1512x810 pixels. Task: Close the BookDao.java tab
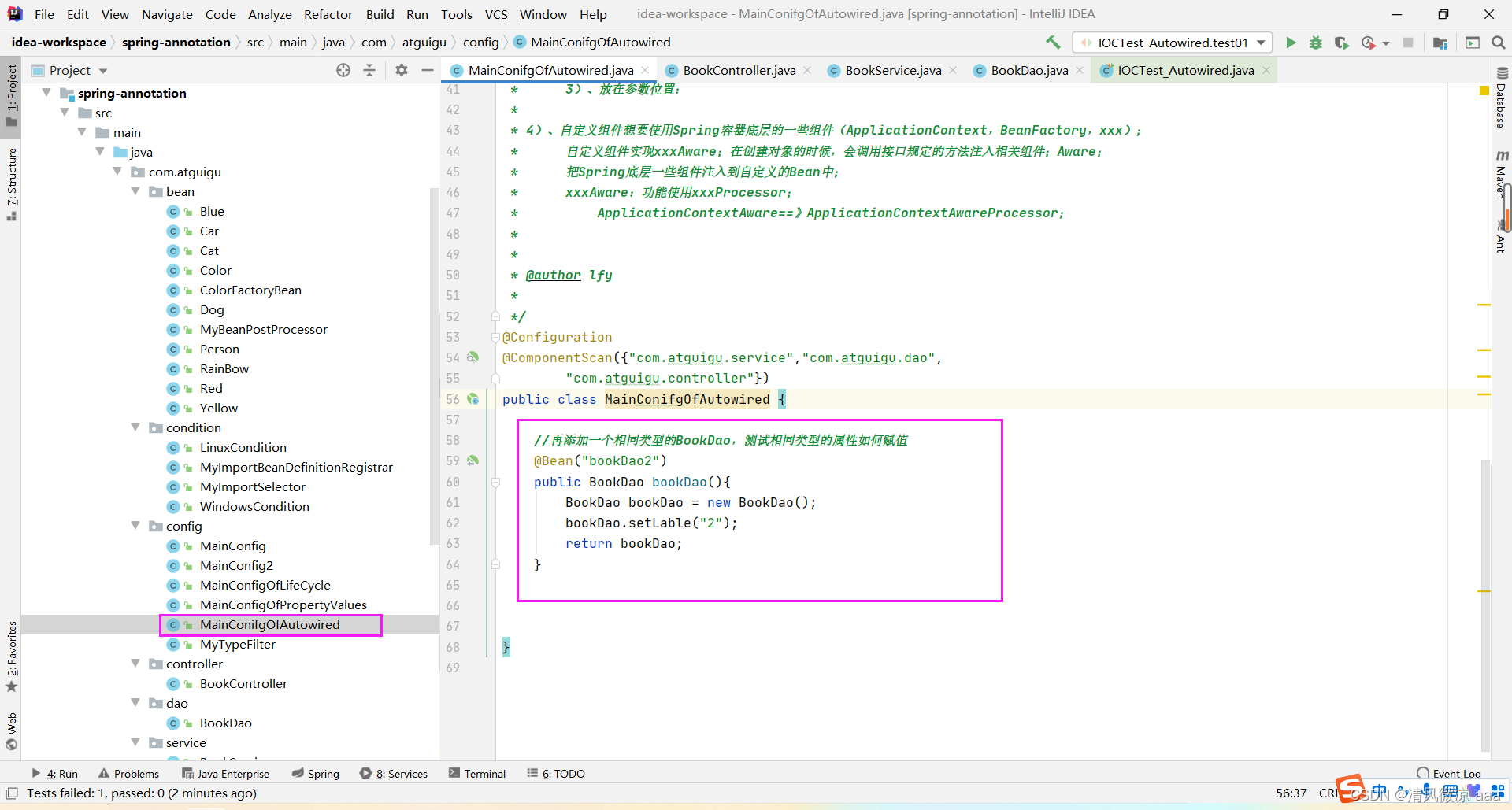[1080, 70]
